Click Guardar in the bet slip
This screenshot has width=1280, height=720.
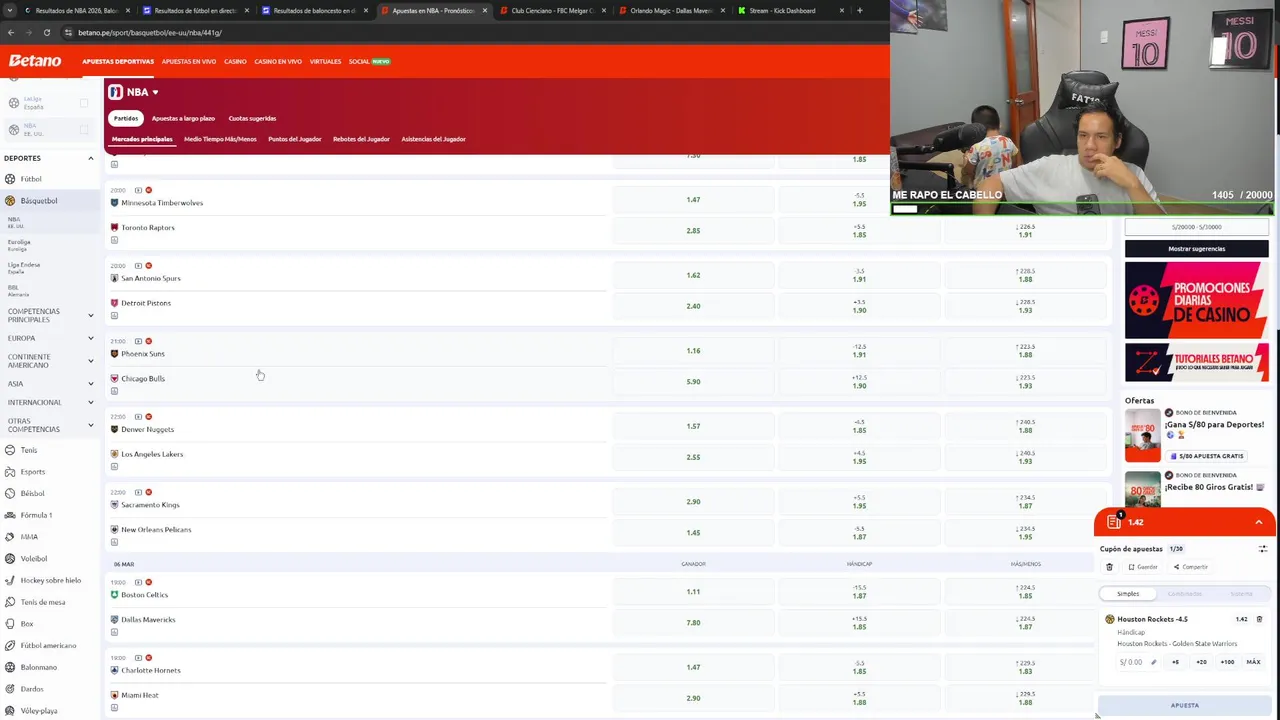tap(1143, 567)
